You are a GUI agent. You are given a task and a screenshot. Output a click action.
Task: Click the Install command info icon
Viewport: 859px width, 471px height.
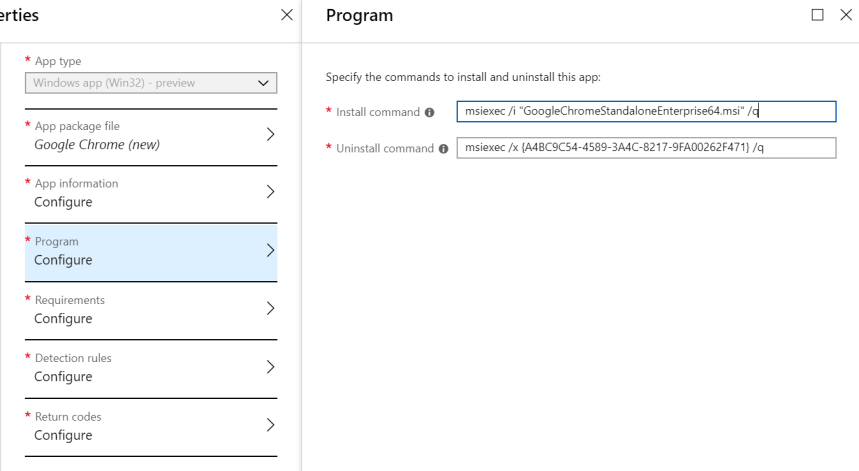click(x=430, y=112)
